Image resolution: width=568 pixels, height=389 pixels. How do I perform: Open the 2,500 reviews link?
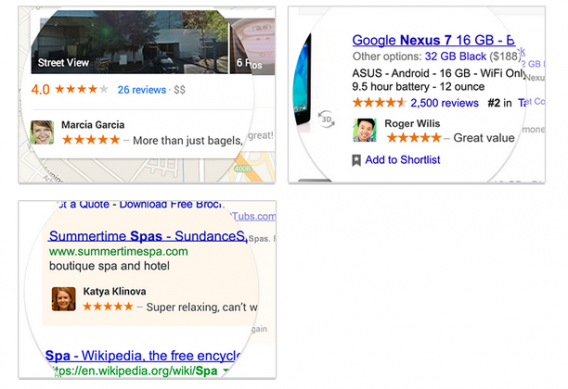444,103
